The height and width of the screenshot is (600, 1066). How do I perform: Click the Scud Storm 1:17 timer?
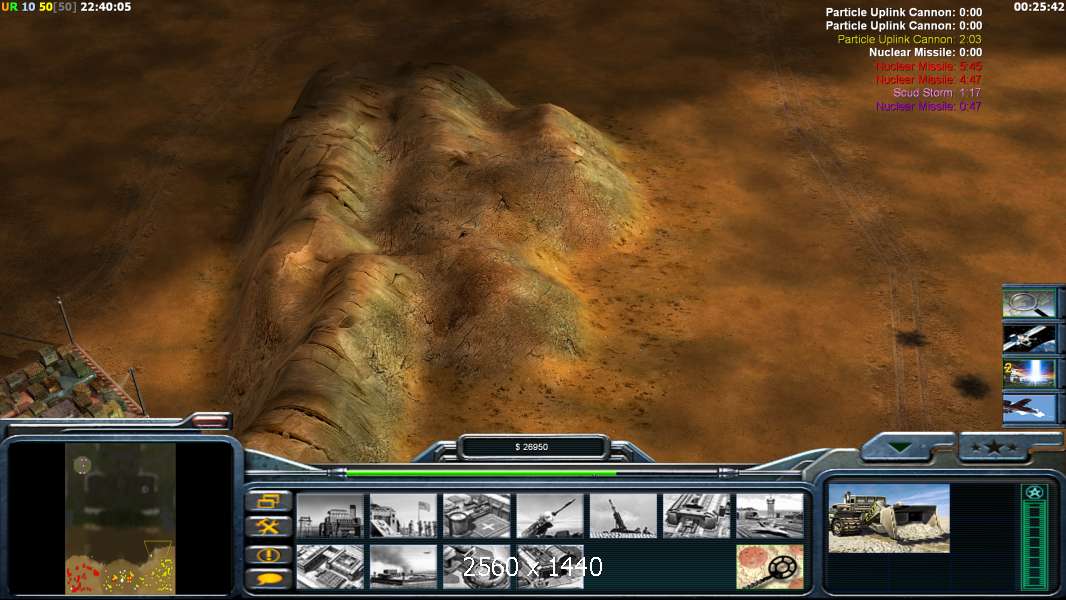(937, 92)
